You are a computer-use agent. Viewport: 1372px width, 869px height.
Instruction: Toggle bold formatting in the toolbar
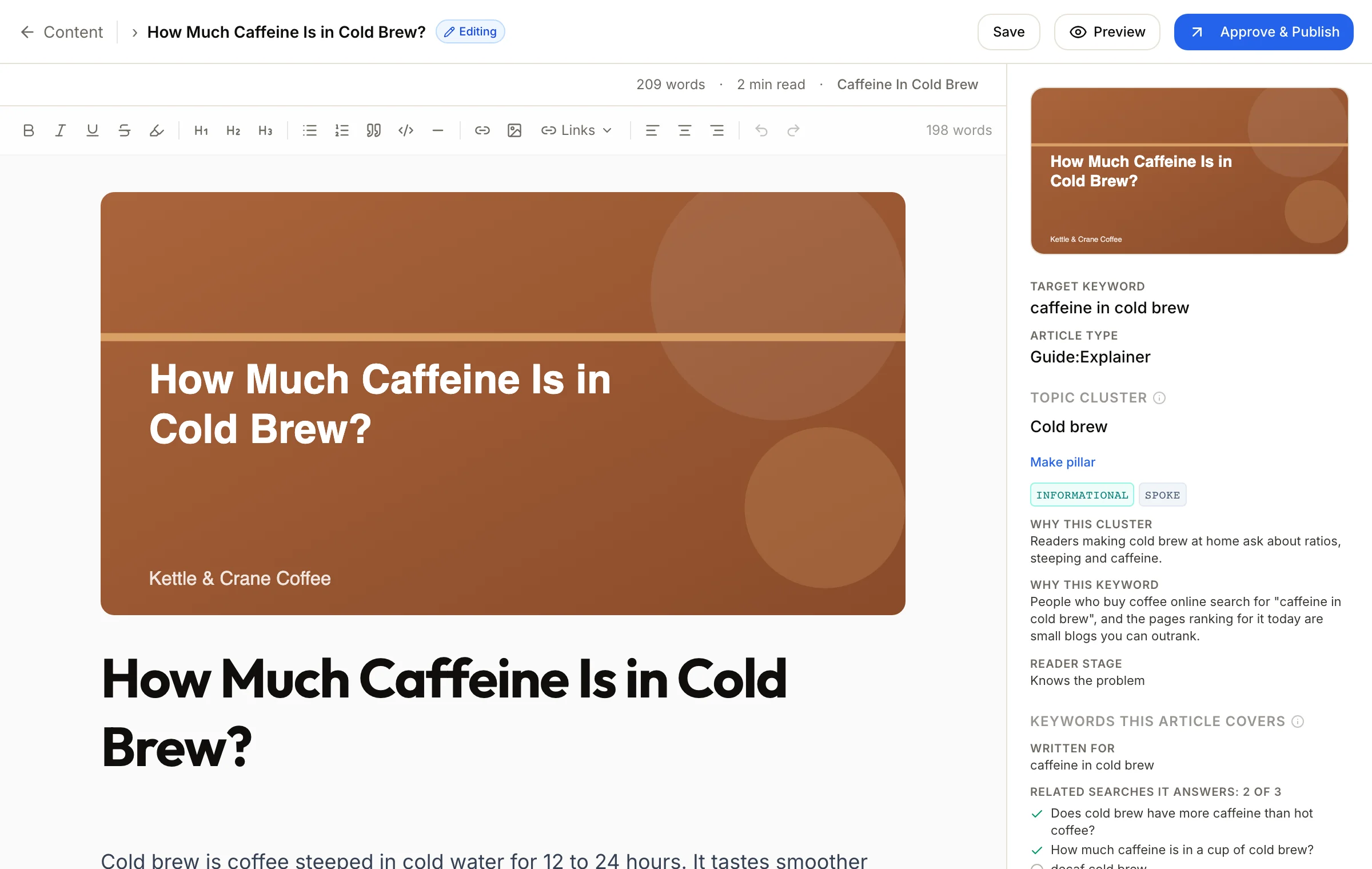tap(29, 130)
